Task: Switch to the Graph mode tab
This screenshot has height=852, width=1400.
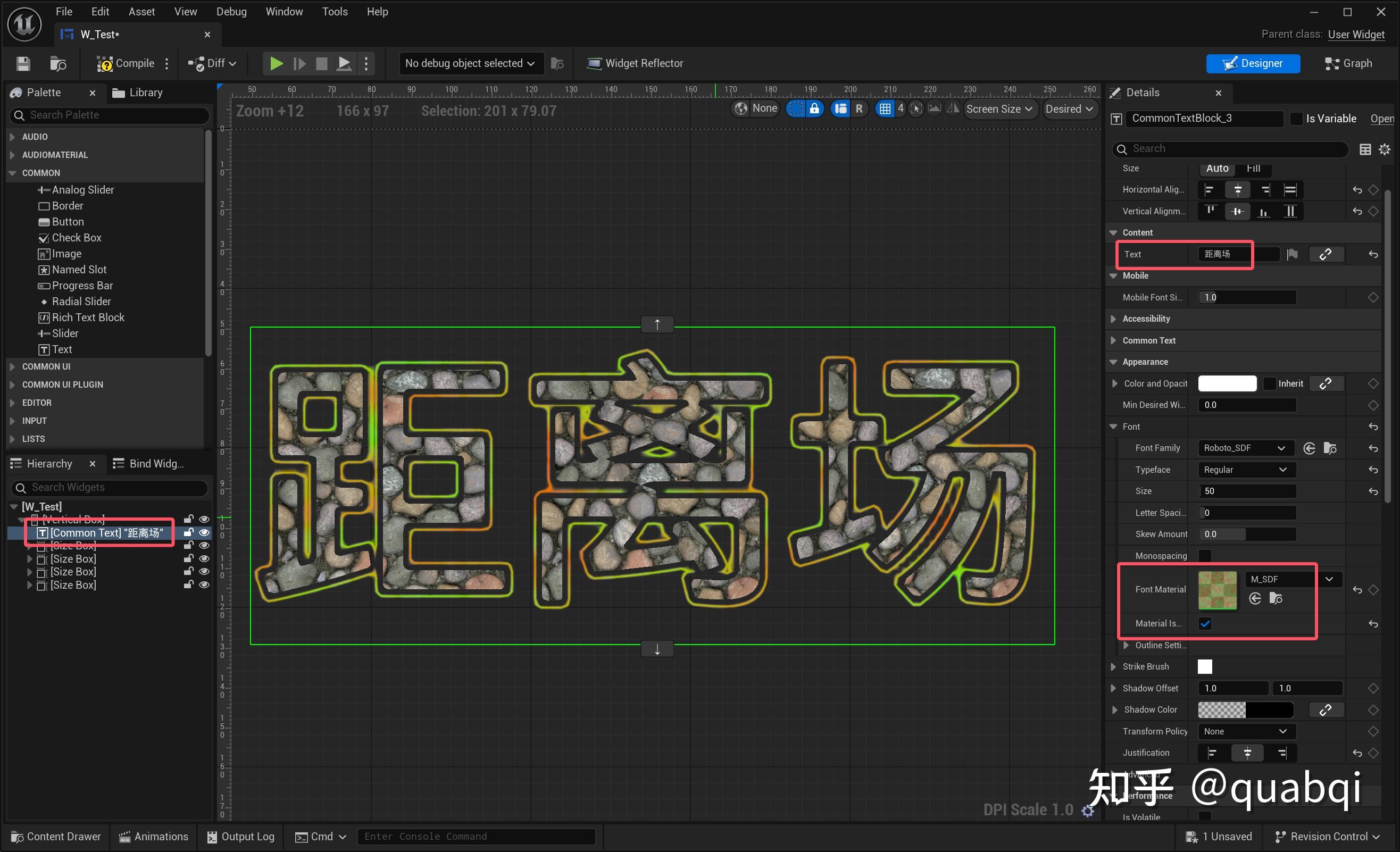Action: (1348, 64)
